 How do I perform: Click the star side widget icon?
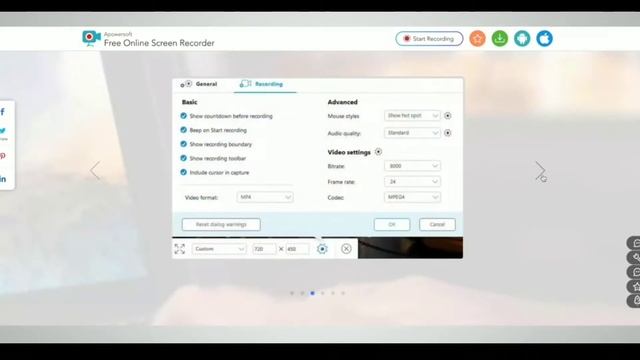[634, 287]
